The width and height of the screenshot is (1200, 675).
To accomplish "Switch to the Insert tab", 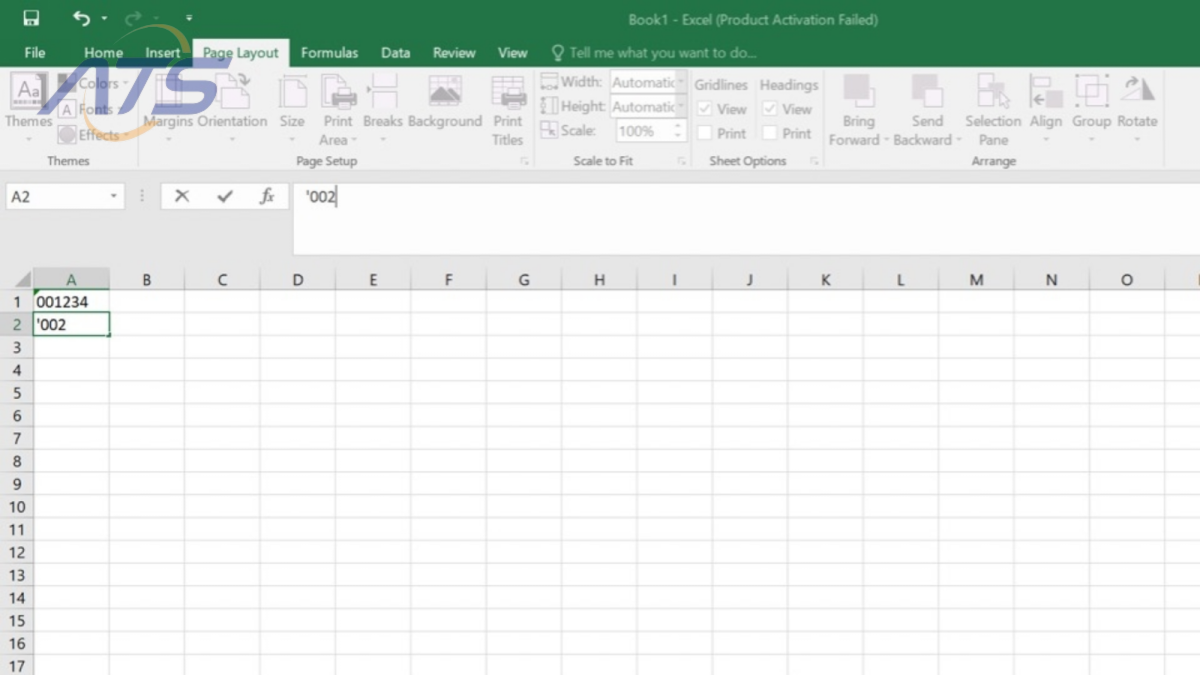I will (x=163, y=53).
